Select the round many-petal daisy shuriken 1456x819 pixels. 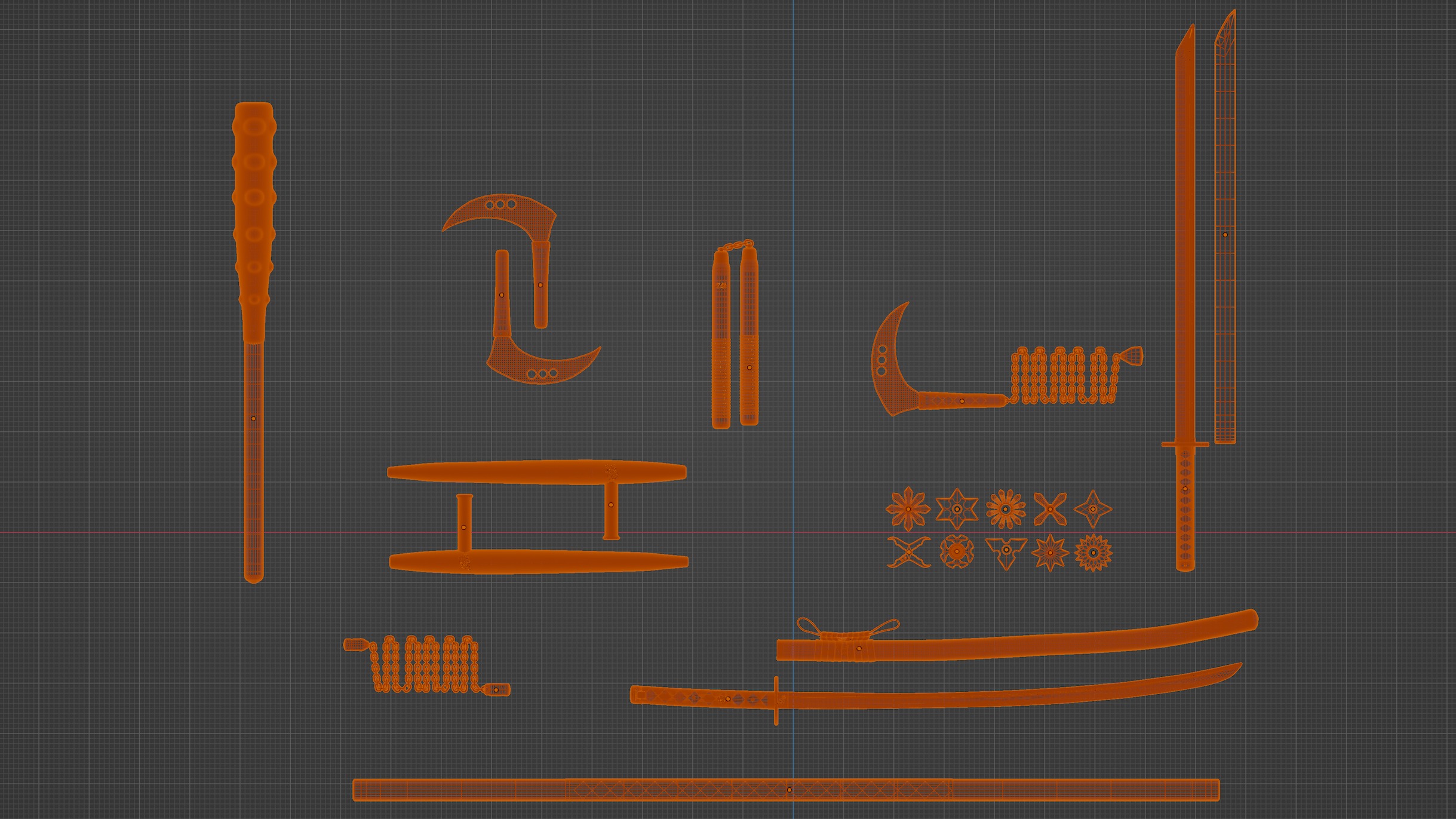1006,509
